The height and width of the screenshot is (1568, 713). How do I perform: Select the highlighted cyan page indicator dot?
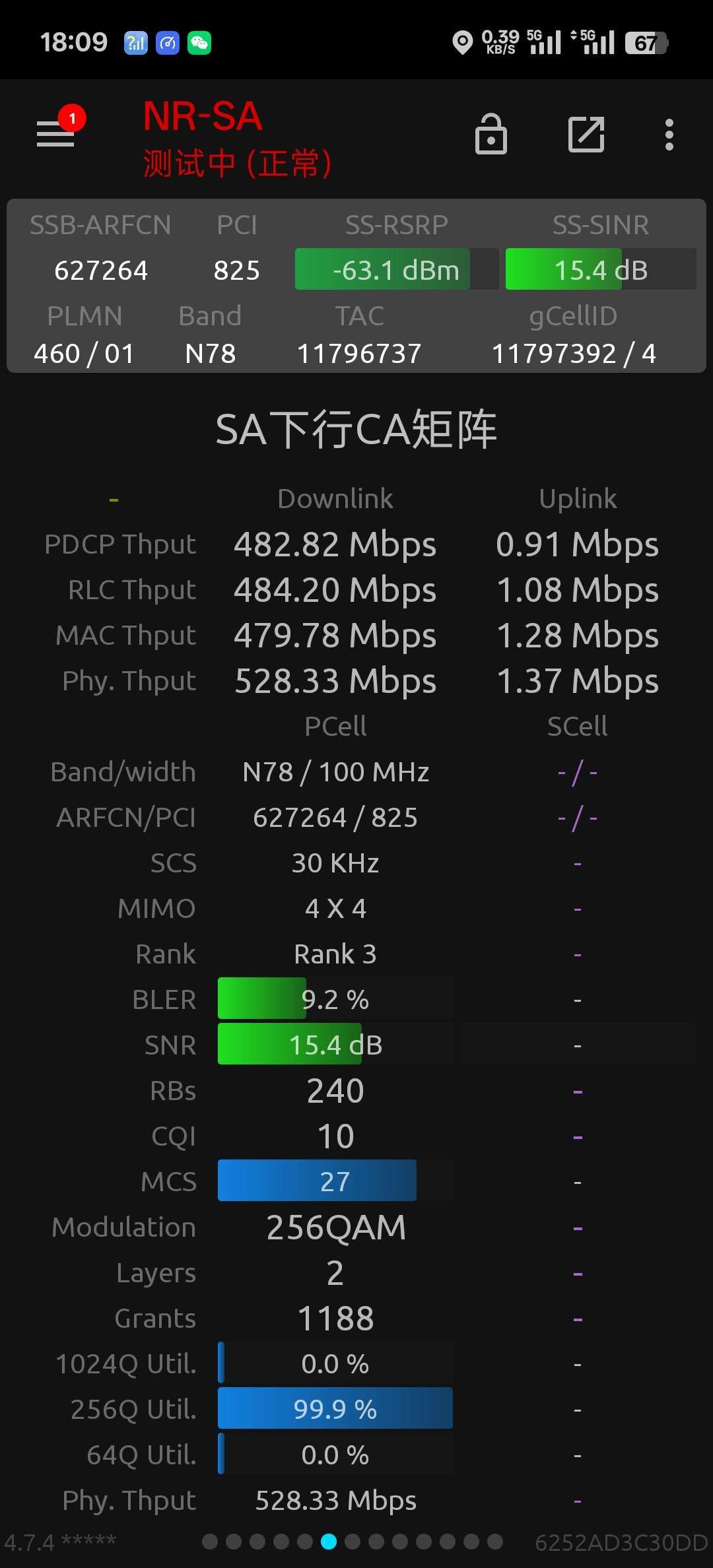click(x=329, y=1542)
